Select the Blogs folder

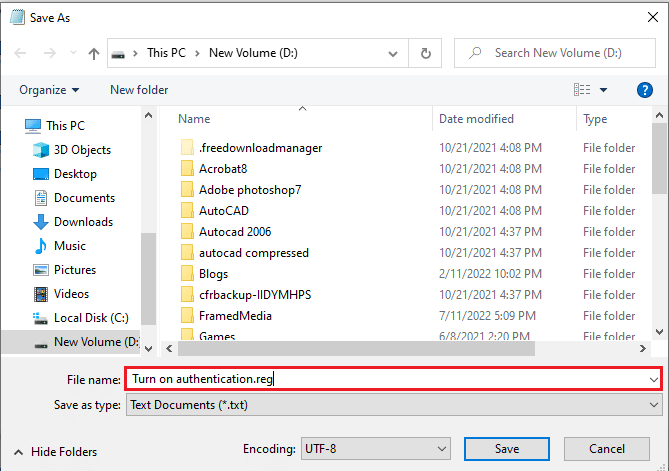tap(213, 274)
